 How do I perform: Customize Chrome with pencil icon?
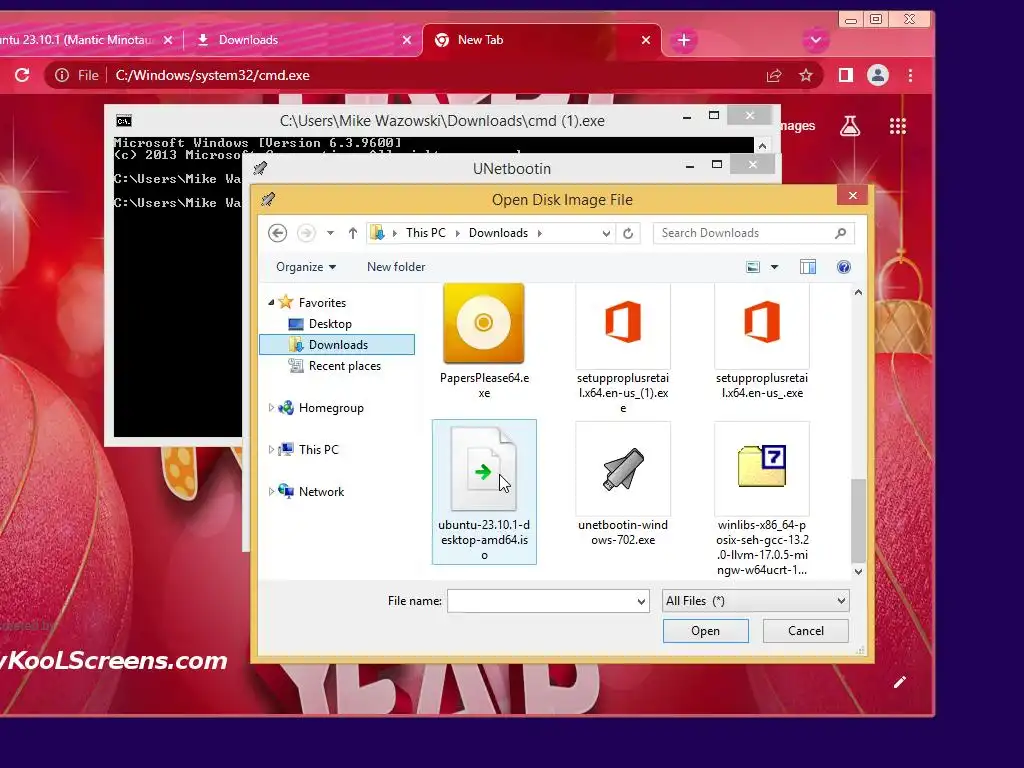pyautogui.click(x=900, y=682)
